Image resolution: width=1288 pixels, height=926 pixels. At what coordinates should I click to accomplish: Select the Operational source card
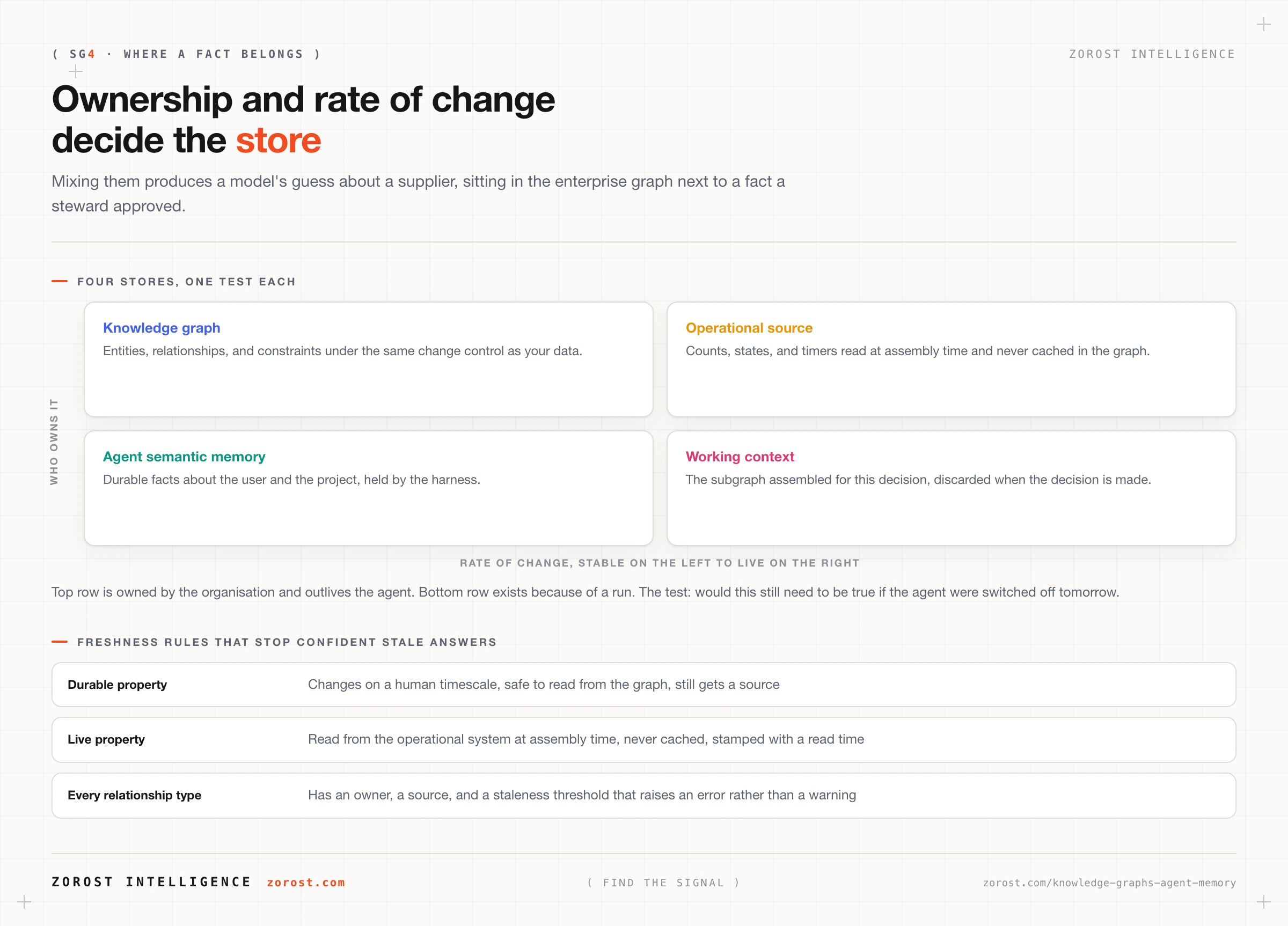(x=951, y=359)
